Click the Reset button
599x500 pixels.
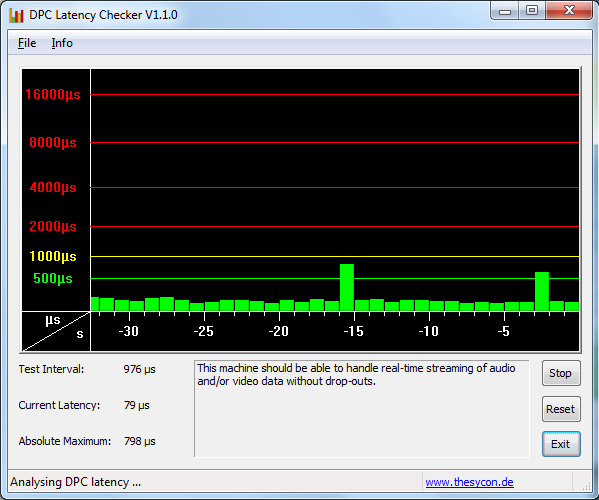point(561,409)
